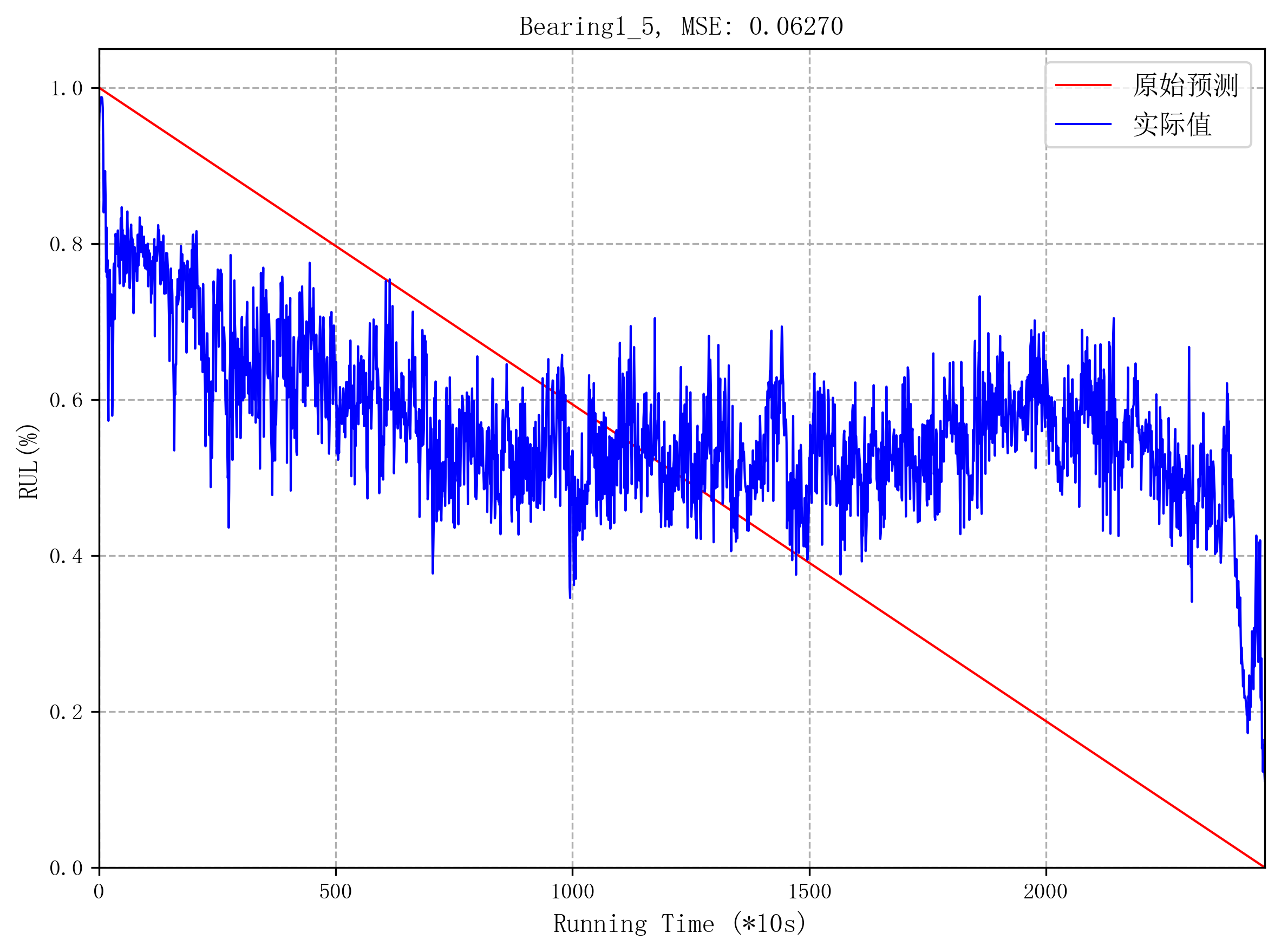Click the x-axis tick label '1000'
Viewport: 1281px width, 952px height.
(x=572, y=891)
